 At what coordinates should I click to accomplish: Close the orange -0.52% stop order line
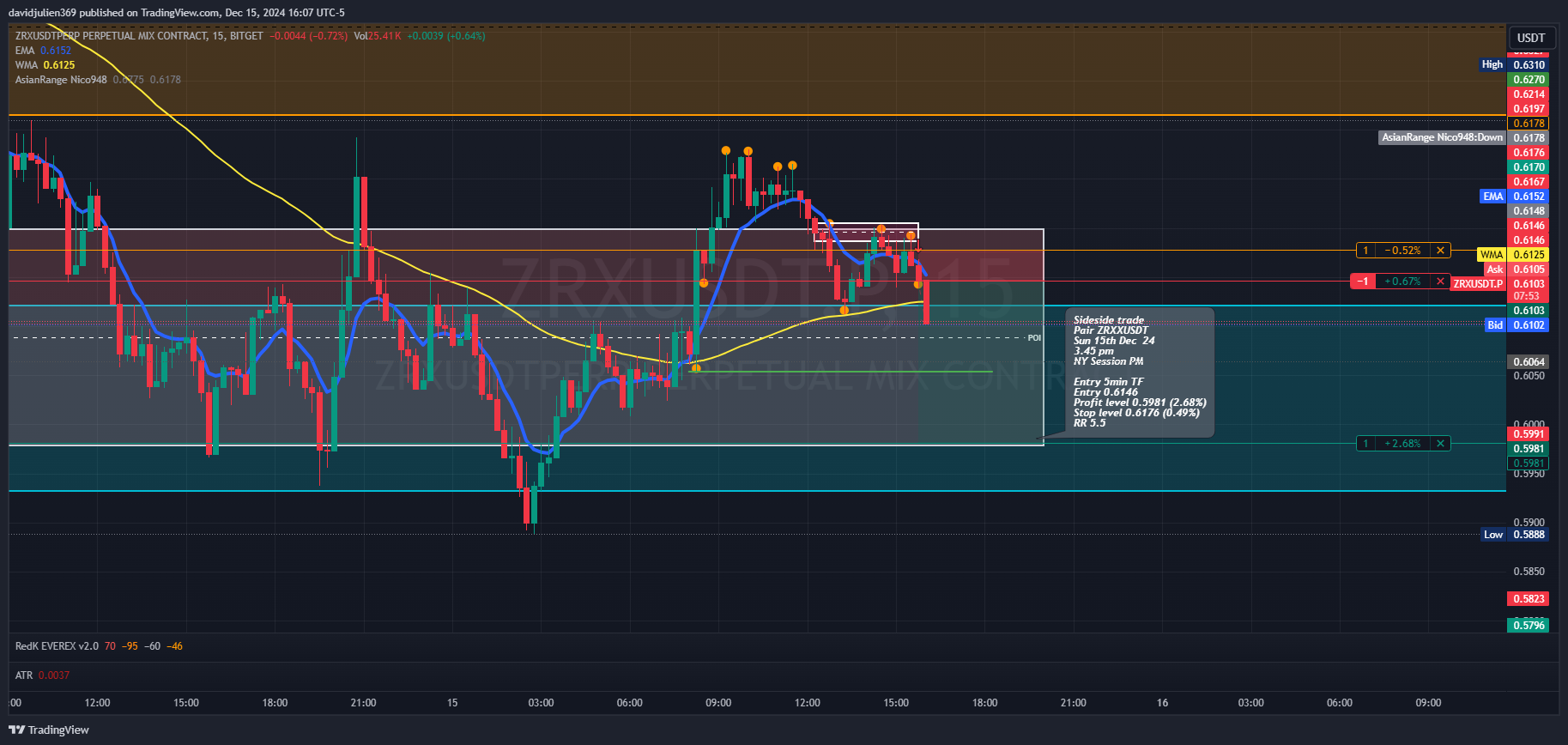[x=1440, y=251]
